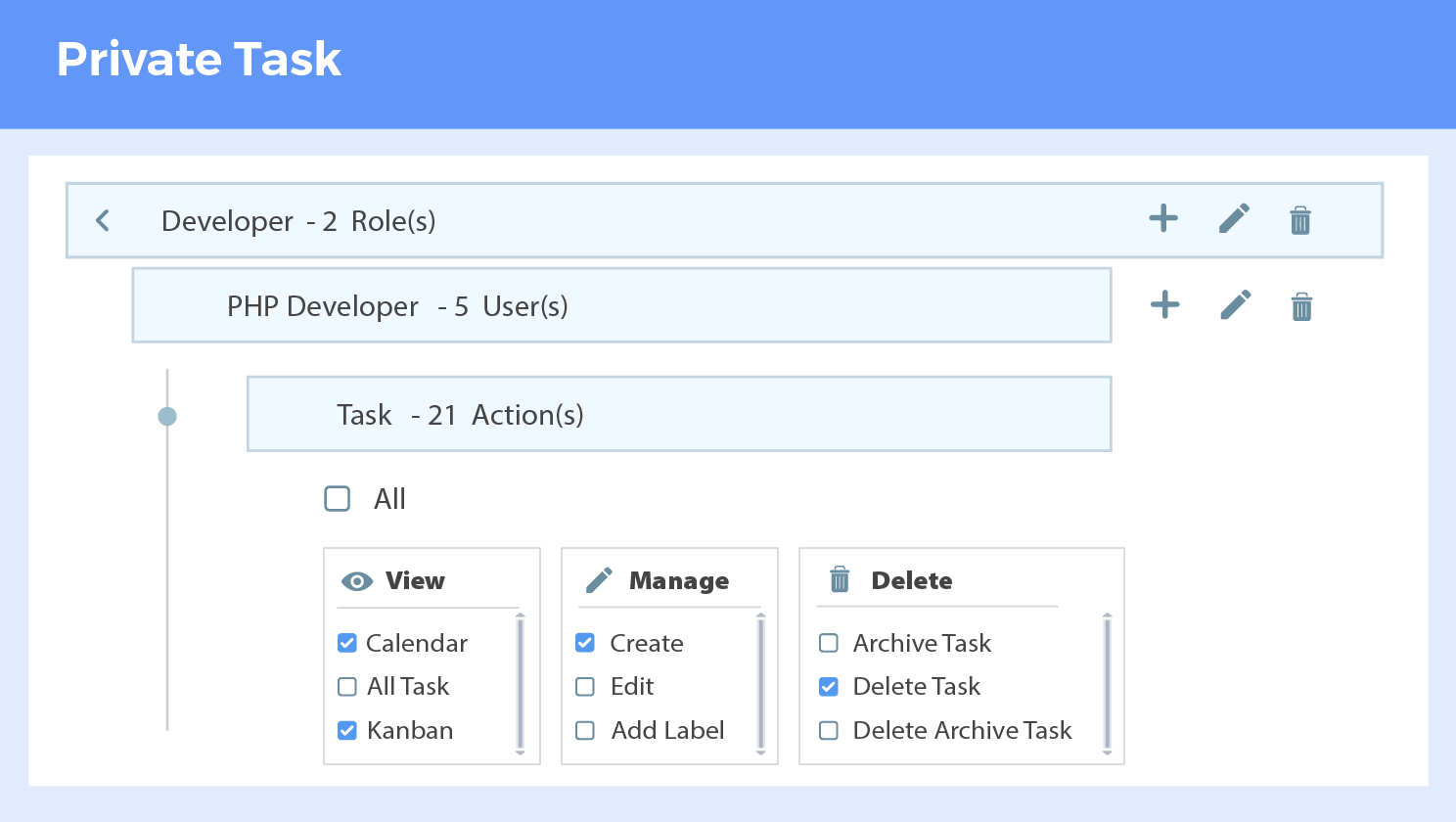Click the plus icon in Developer row

tap(1163, 218)
